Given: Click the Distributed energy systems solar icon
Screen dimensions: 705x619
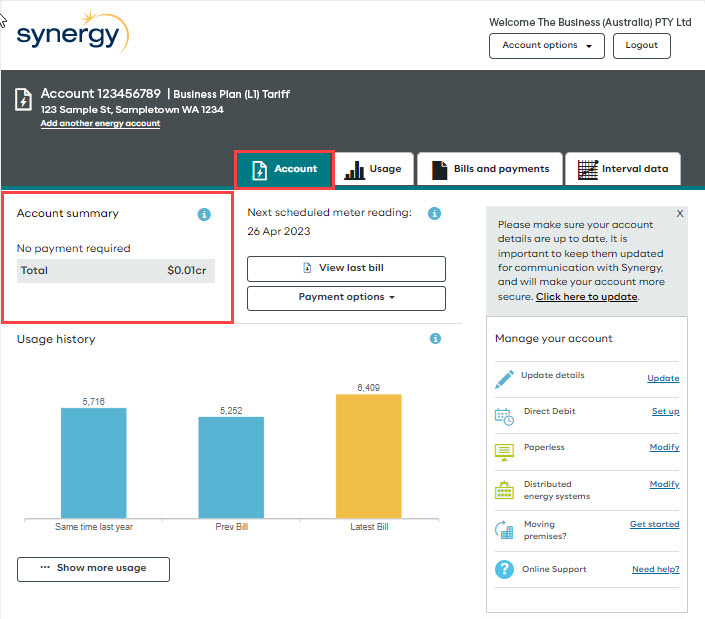Looking at the screenshot, I should 504,490.
